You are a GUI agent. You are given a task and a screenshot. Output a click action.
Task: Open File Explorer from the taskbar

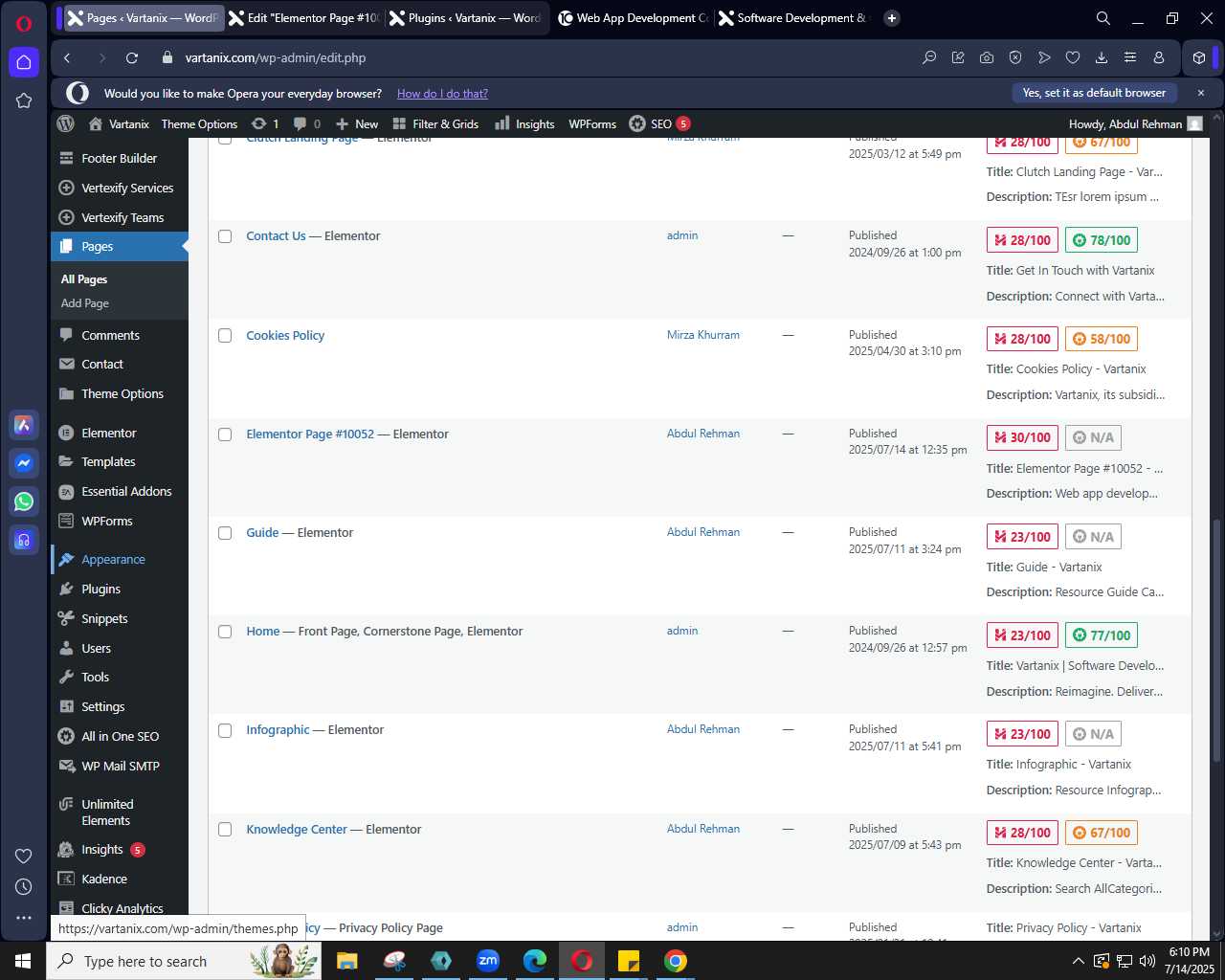(x=347, y=961)
